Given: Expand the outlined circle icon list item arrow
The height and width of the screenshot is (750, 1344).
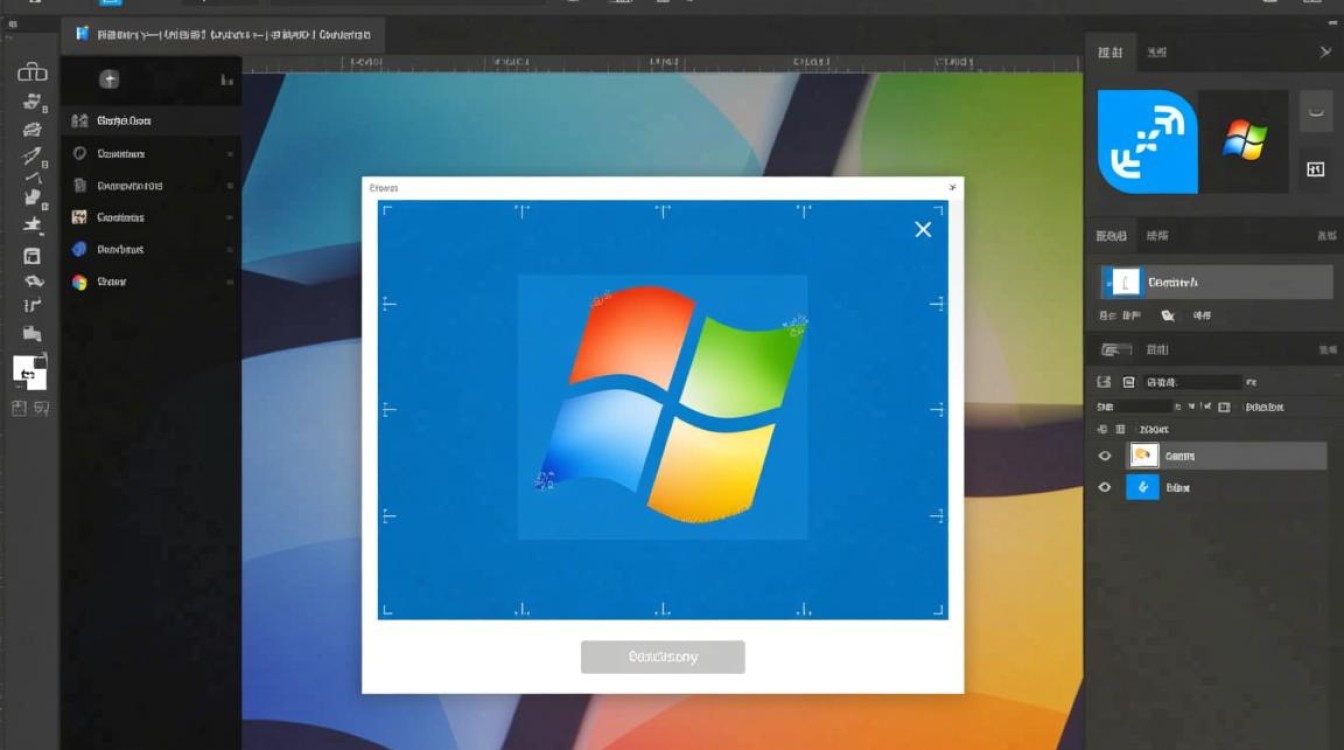Looking at the screenshot, I should coord(230,154).
